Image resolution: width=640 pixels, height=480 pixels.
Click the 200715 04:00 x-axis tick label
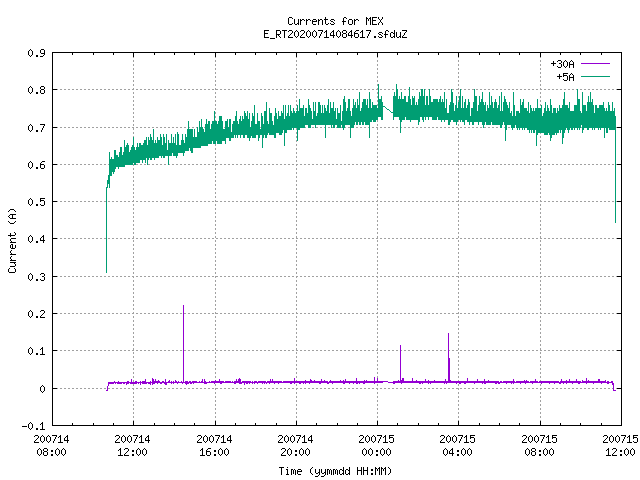pyautogui.click(x=457, y=445)
